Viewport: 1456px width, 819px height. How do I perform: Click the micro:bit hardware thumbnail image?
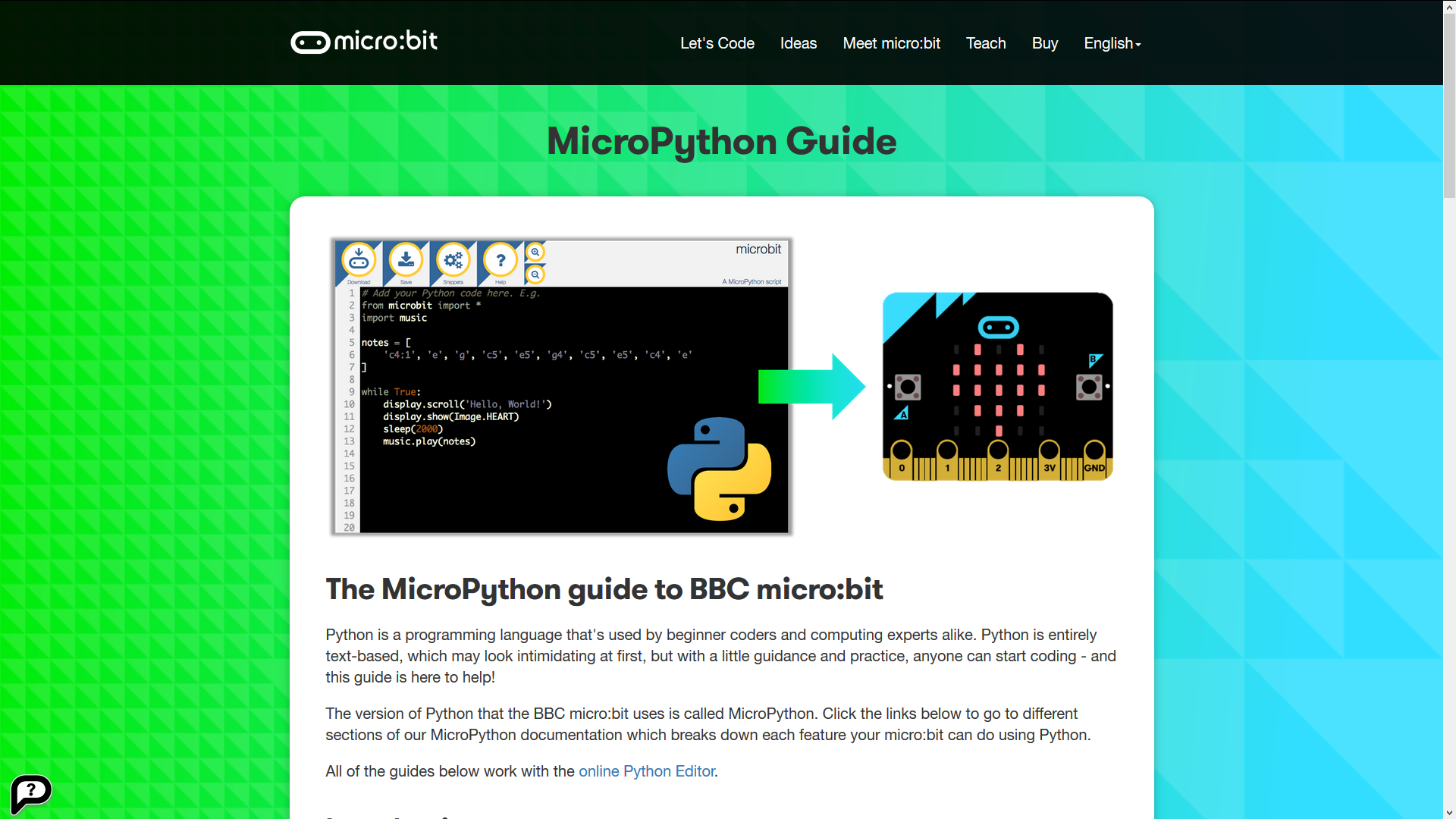tap(996, 386)
